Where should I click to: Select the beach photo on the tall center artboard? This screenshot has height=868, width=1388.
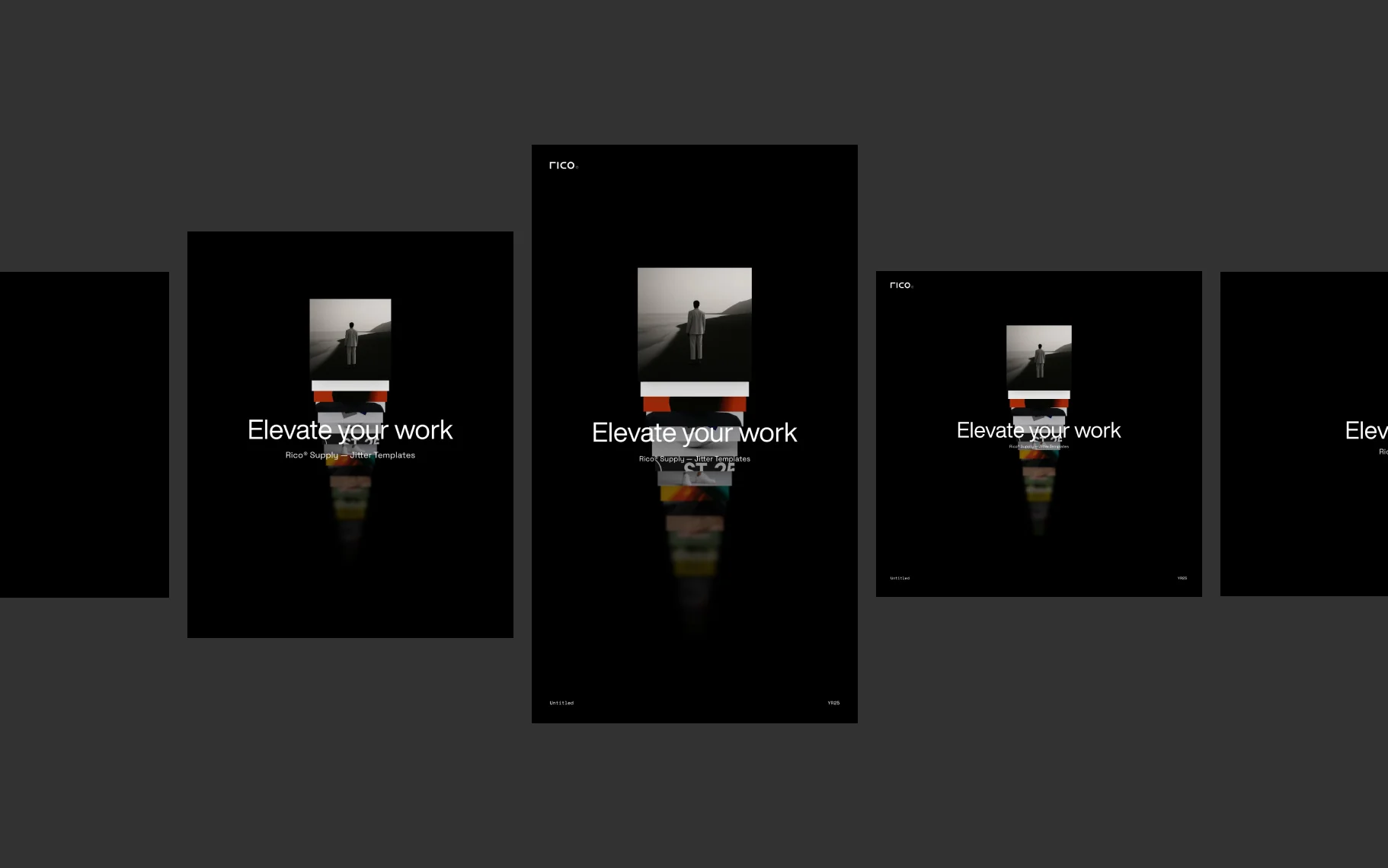[x=694, y=324]
